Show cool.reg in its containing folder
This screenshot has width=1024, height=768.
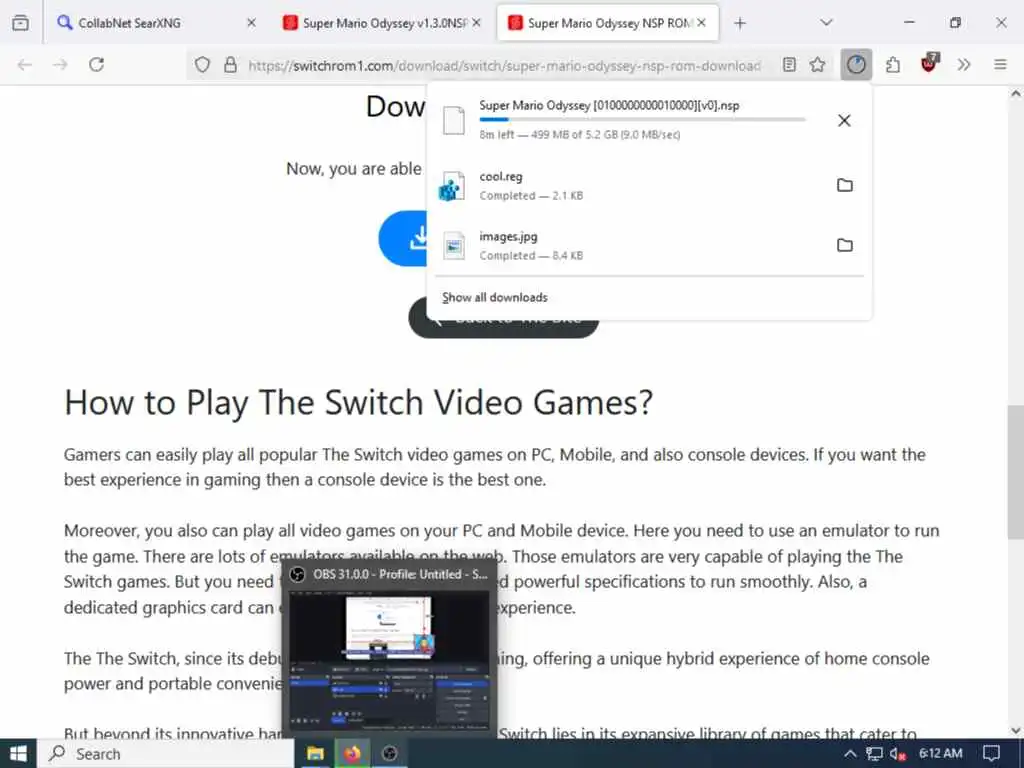[x=844, y=185]
